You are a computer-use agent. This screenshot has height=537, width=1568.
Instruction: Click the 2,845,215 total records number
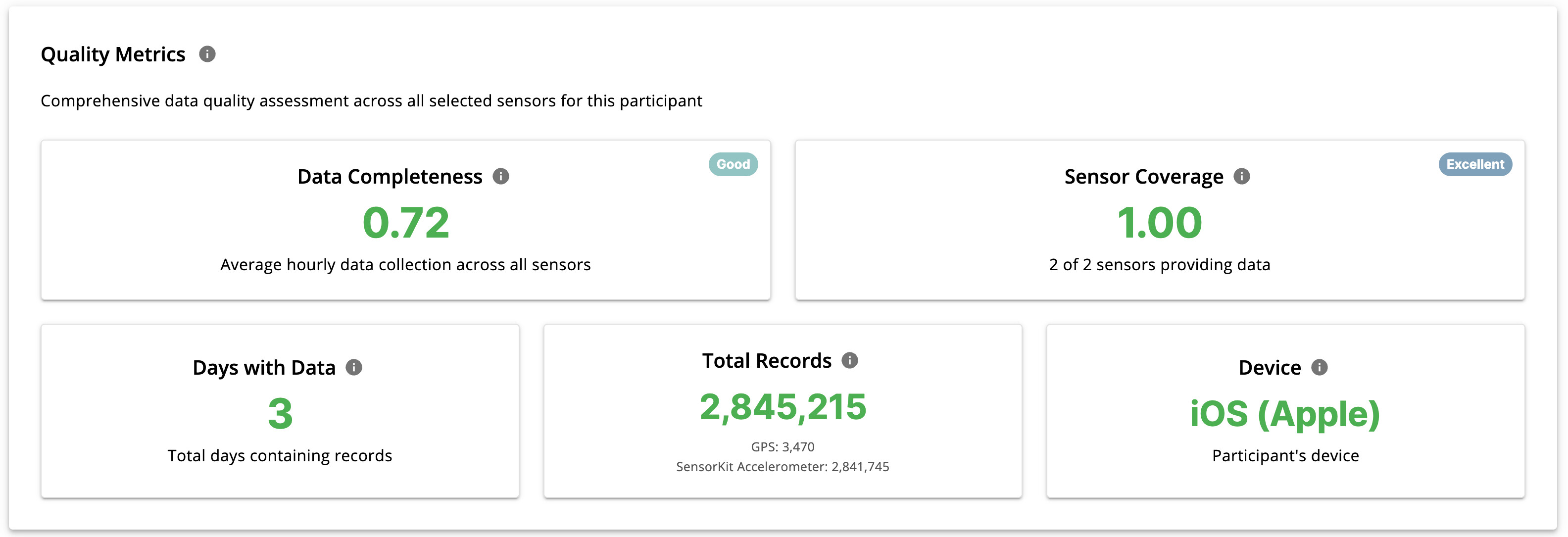pyautogui.click(x=782, y=407)
